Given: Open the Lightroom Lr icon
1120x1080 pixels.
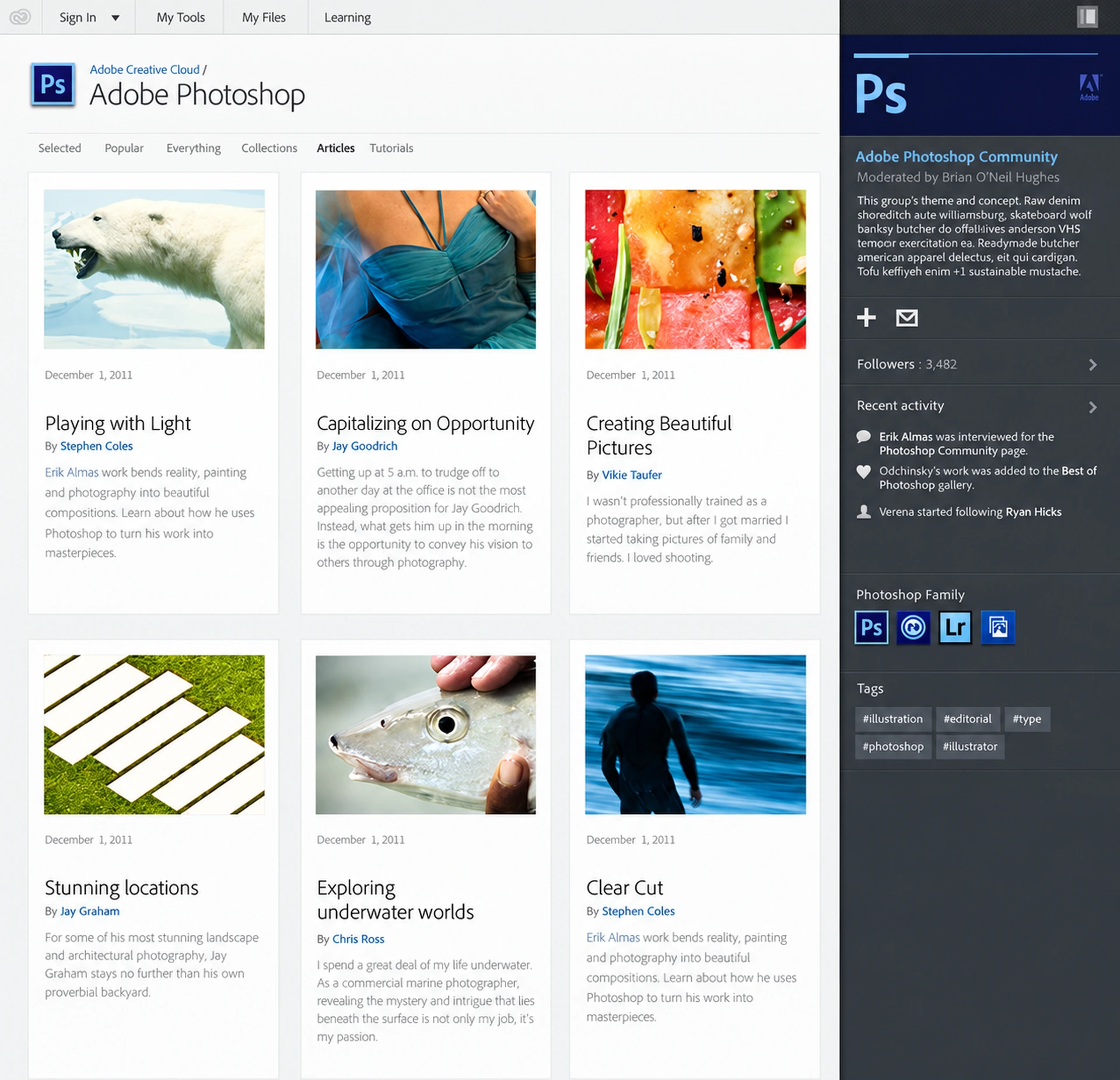Looking at the screenshot, I should [x=955, y=627].
